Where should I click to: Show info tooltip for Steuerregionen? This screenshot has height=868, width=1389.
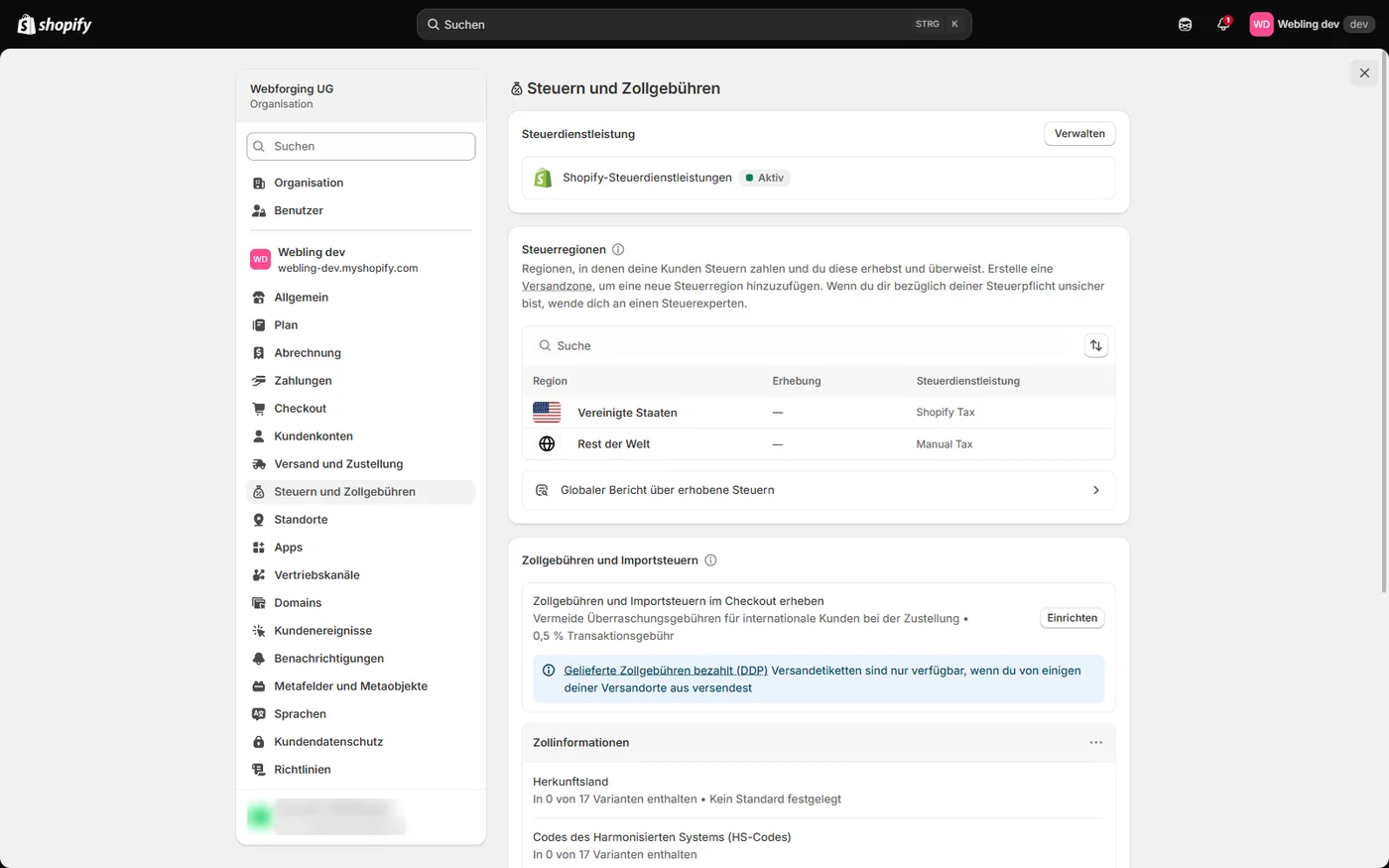(x=618, y=250)
